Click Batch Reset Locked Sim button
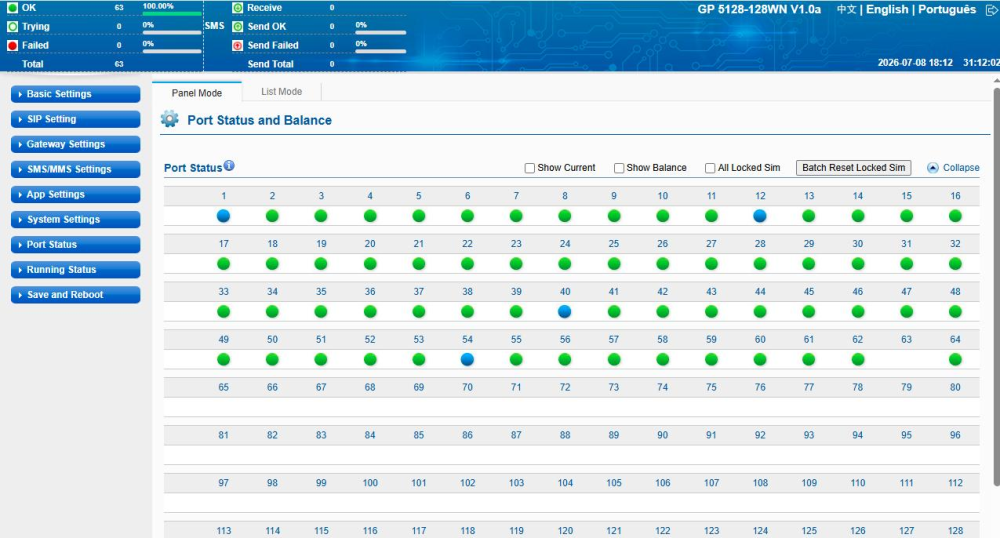The width and height of the screenshot is (1000, 538). pyautogui.click(x=853, y=168)
